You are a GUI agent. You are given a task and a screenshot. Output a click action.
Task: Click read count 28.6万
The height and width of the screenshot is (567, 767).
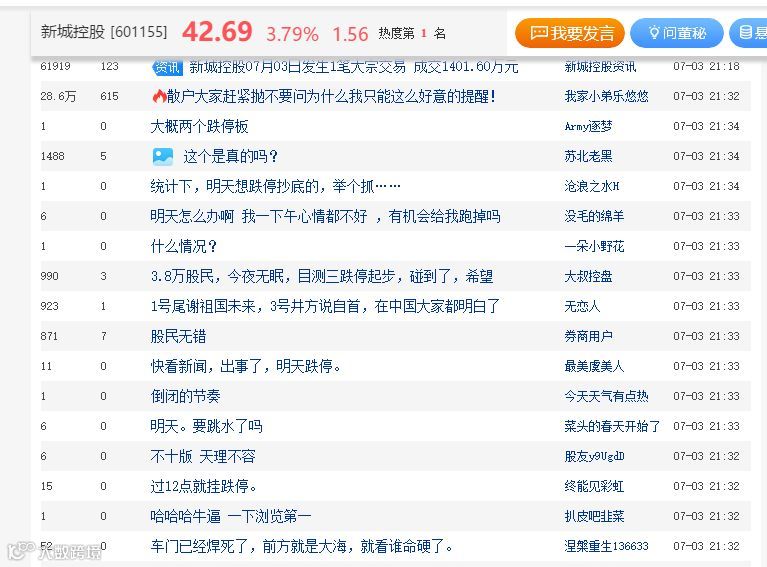58,96
